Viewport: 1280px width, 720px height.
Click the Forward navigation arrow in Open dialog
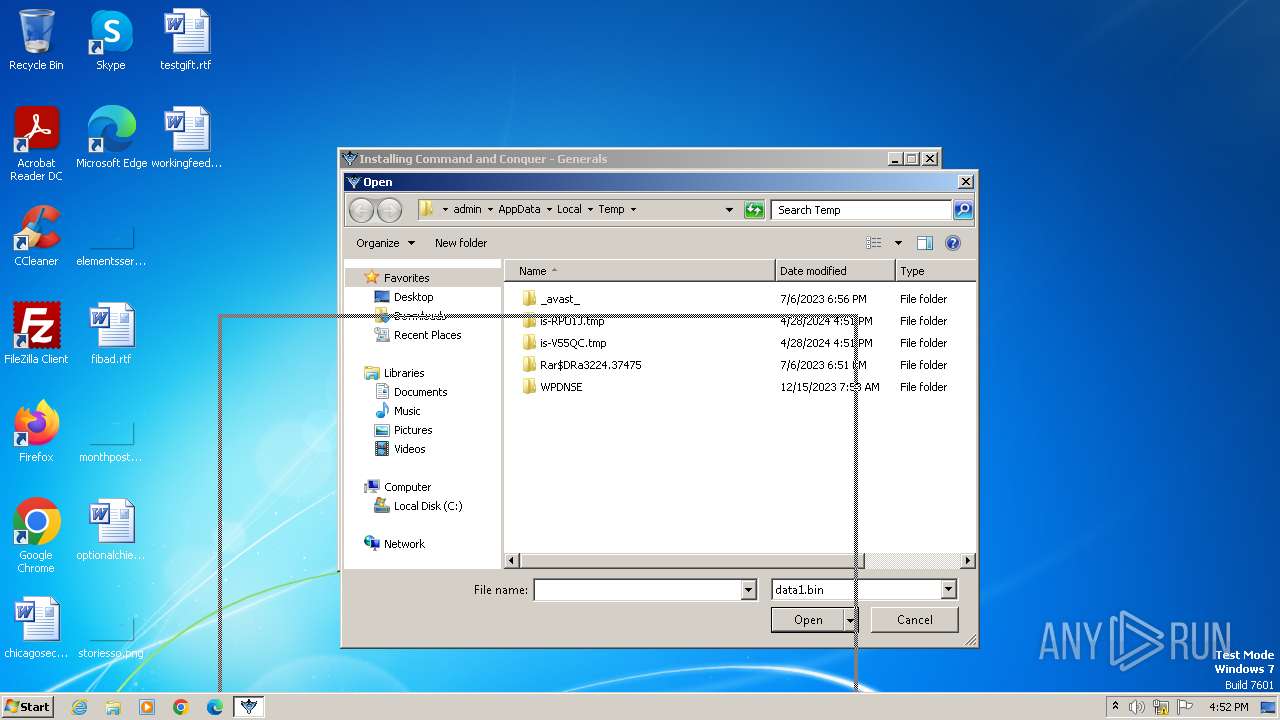389,210
